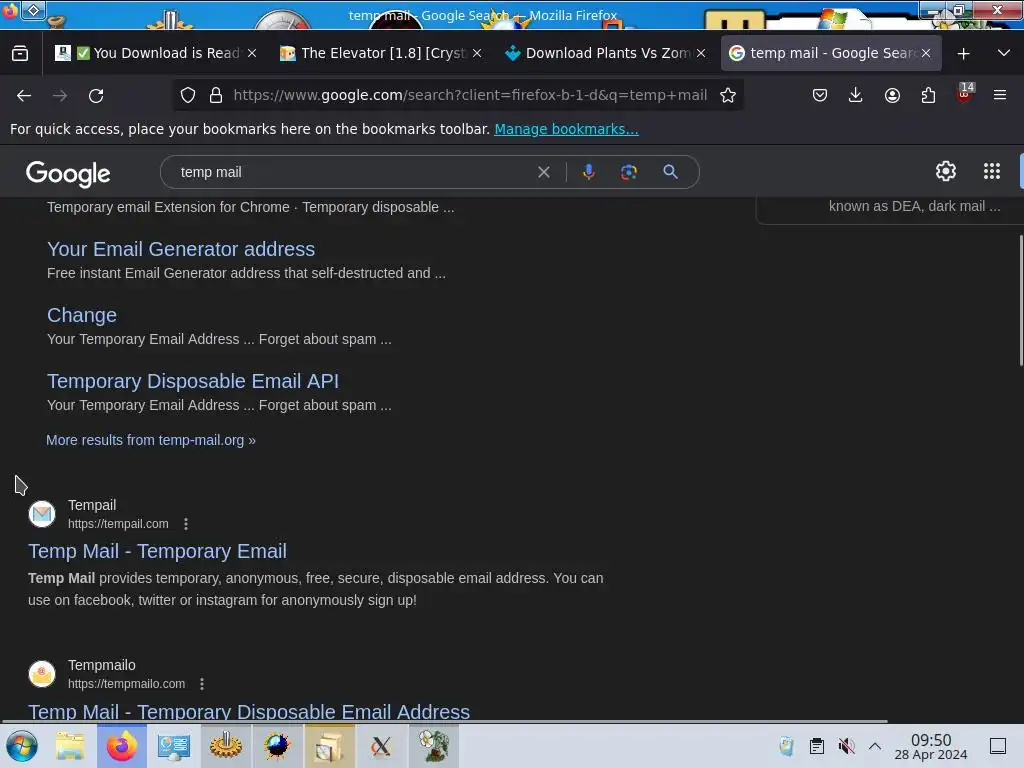Close the You Download is Ready tab

click(x=252, y=53)
